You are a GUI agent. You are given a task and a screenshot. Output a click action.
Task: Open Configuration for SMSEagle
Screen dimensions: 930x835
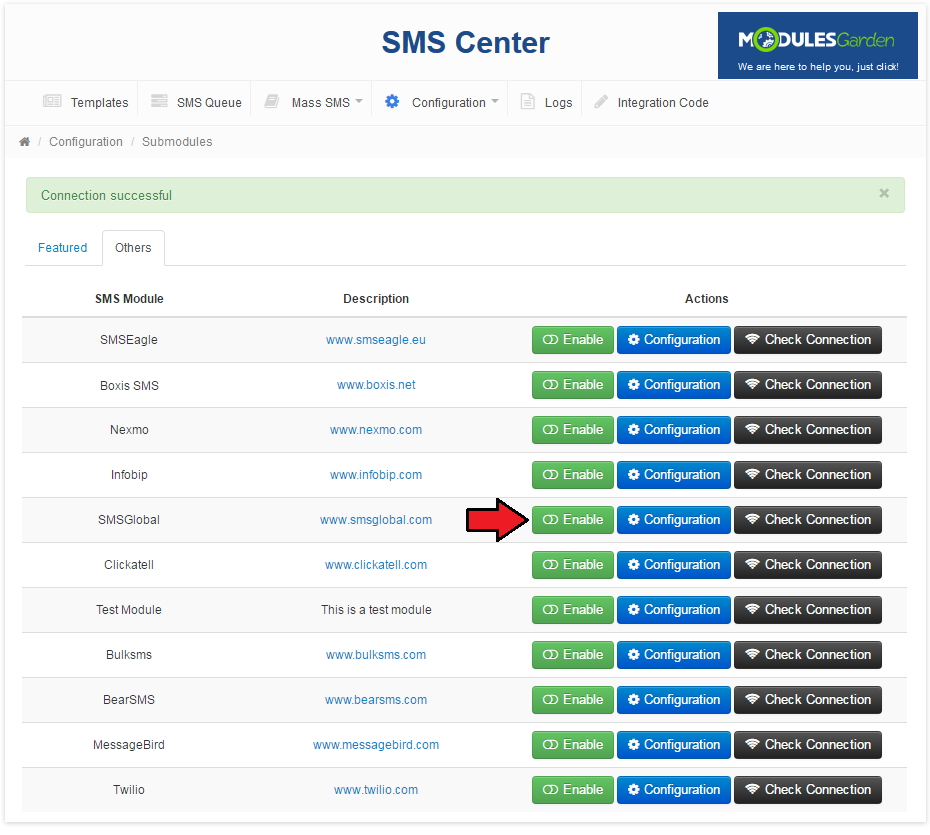point(674,340)
